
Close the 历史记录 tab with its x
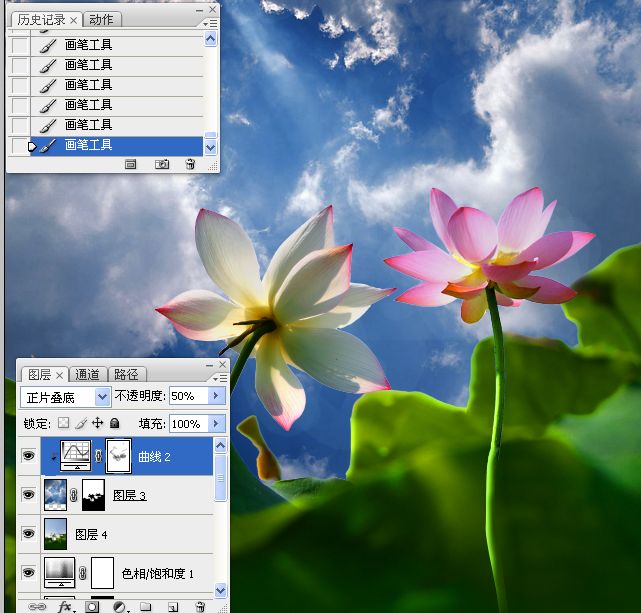[x=74, y=20]
